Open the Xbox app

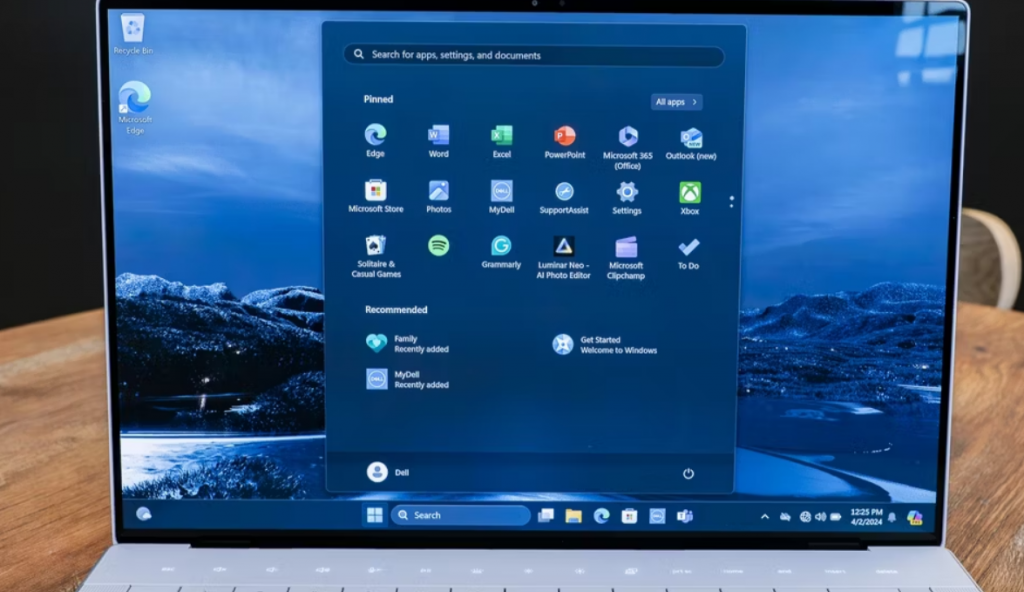(x=689, y=192)
